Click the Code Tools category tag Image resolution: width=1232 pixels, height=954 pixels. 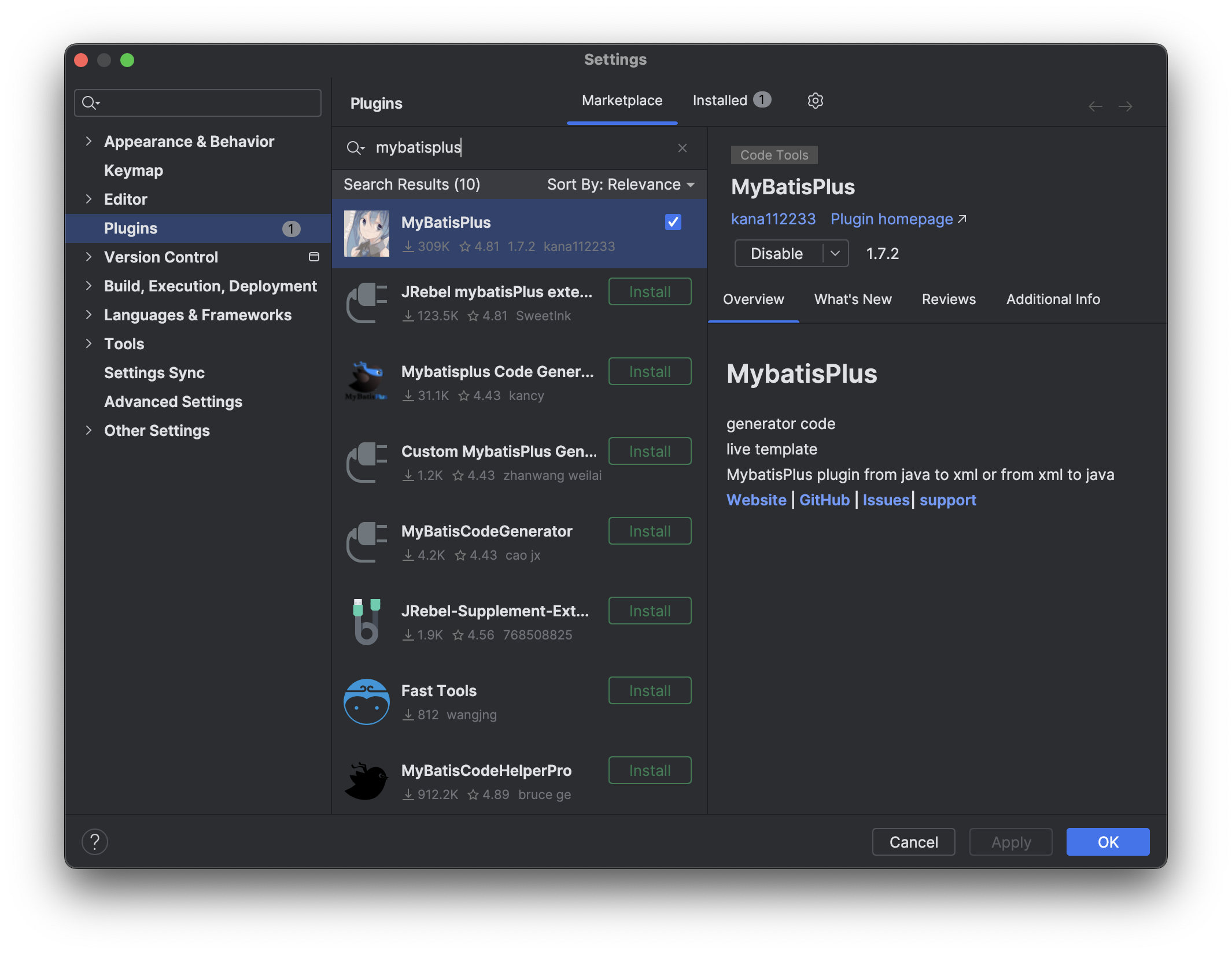774,155
